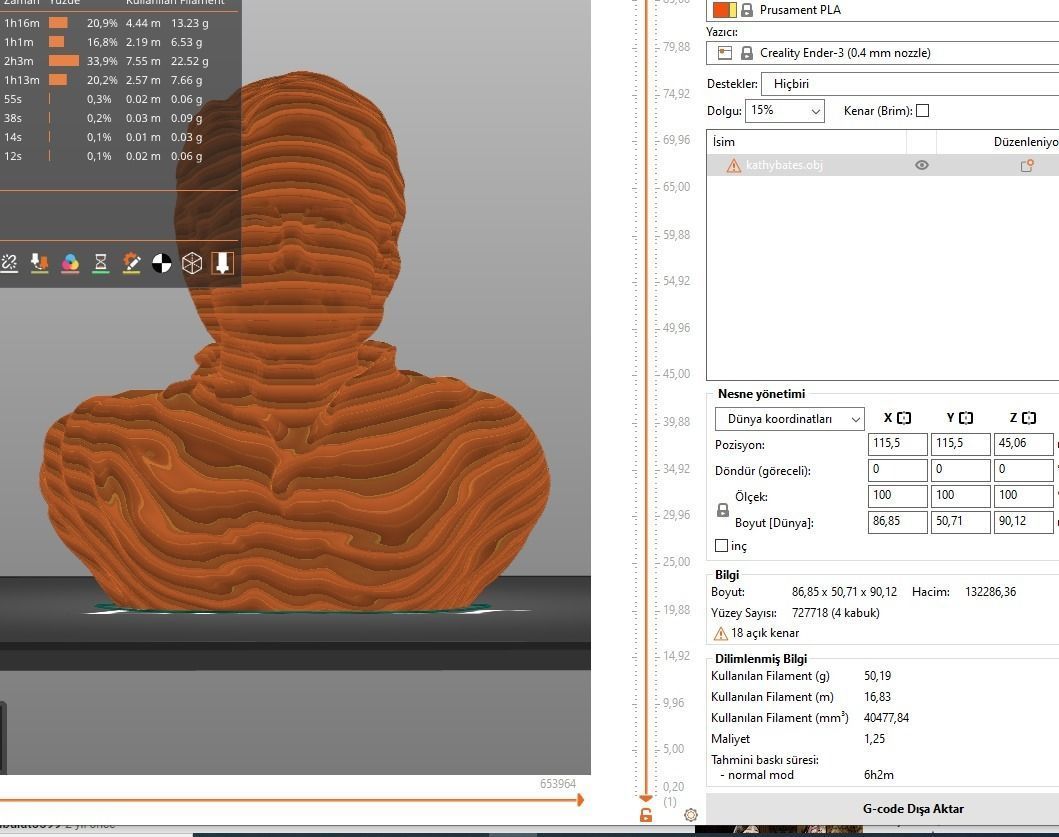This screenshot has width=1059, height=837.
Task: Click the Pozisyon Z field 45,06
Action: click(x=1023, y=444)
